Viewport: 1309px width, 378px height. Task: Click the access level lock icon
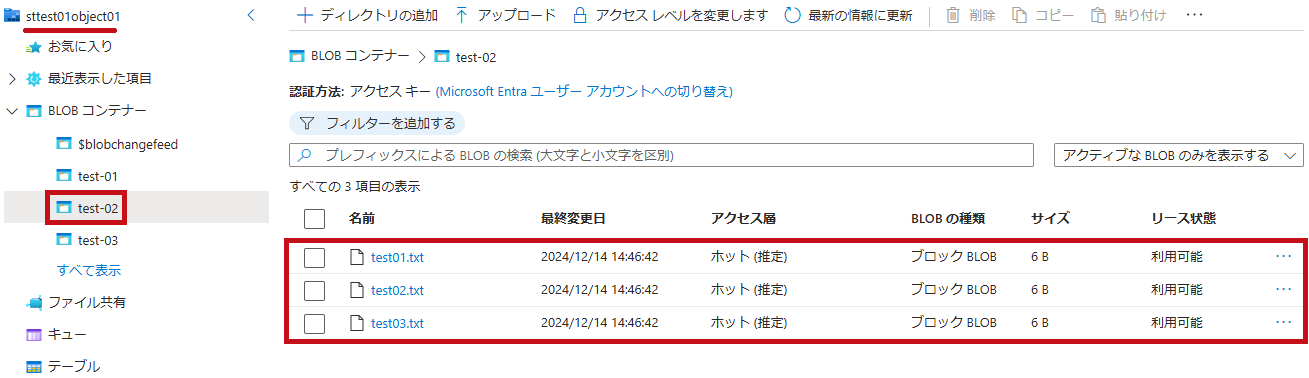coord(579,15)
